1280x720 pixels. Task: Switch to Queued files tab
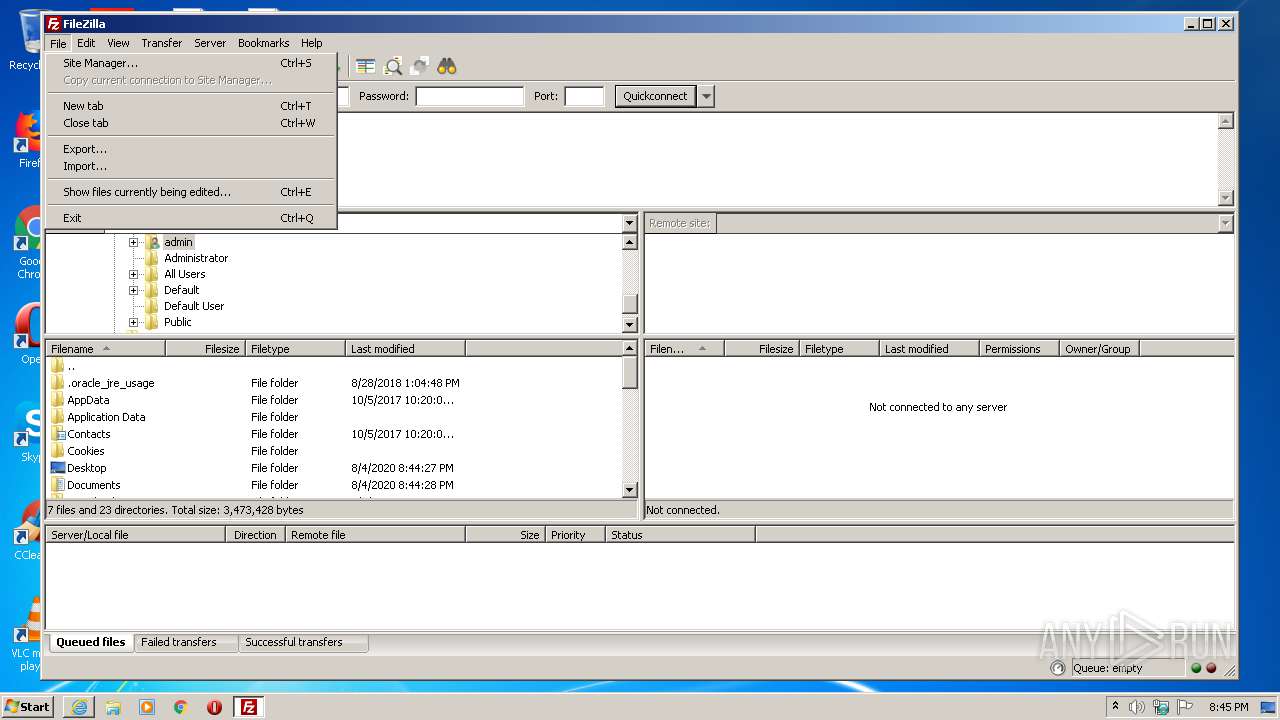click(91, 642)
